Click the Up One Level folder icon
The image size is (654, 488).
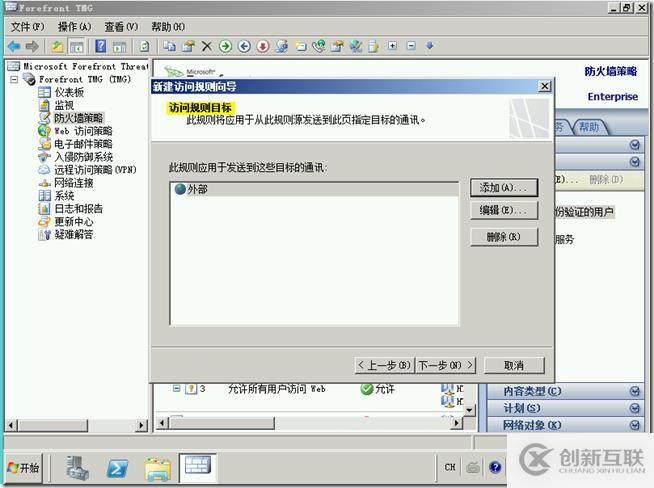pos(58,46)
